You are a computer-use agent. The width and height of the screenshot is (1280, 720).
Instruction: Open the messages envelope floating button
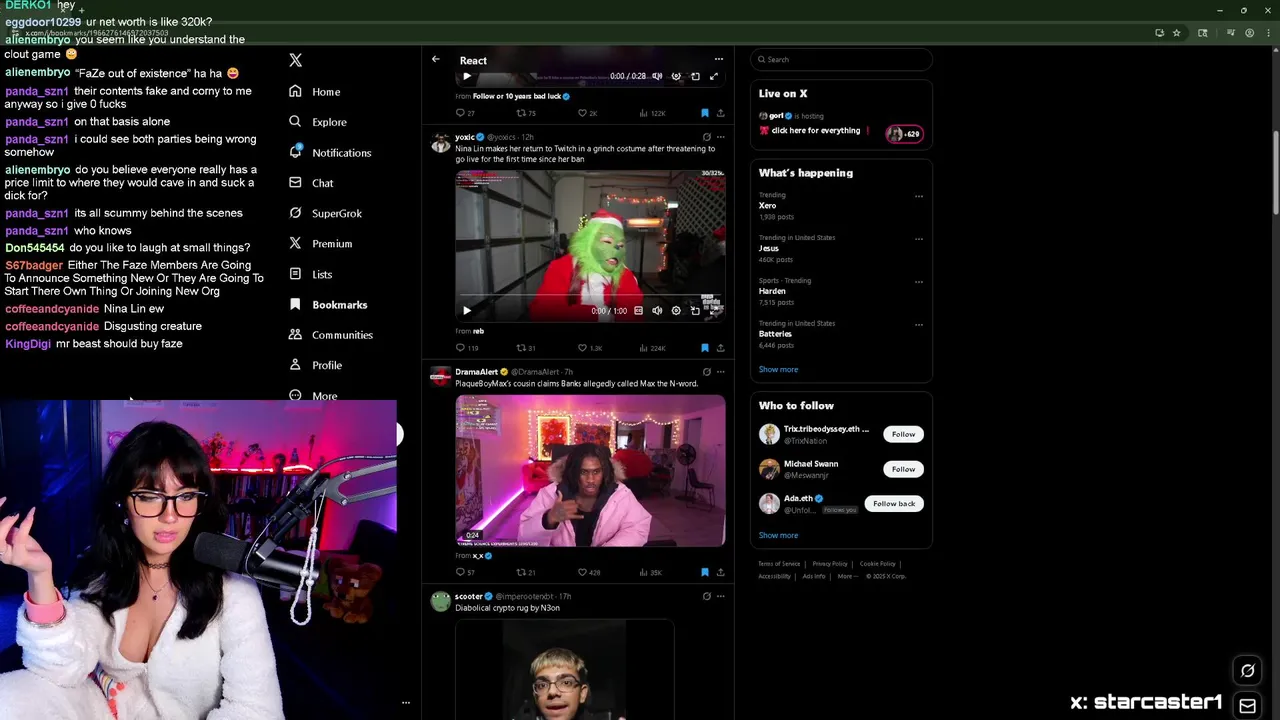coord(1247,705)
